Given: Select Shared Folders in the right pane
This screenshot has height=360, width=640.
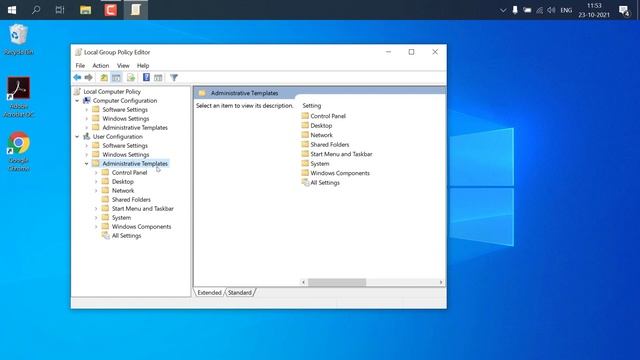Looking at the screenshot, I should click(329, 144).
